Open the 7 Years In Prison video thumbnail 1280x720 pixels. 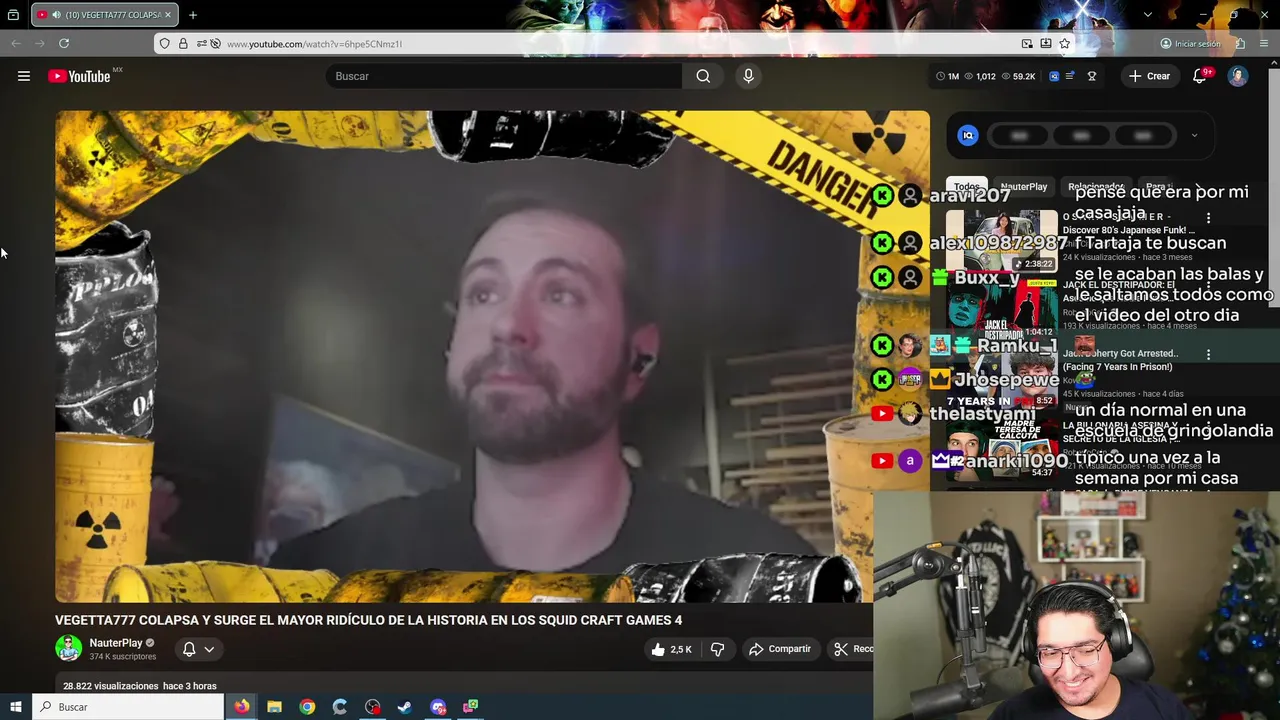pyautogui.click(x=1001, y=376)
